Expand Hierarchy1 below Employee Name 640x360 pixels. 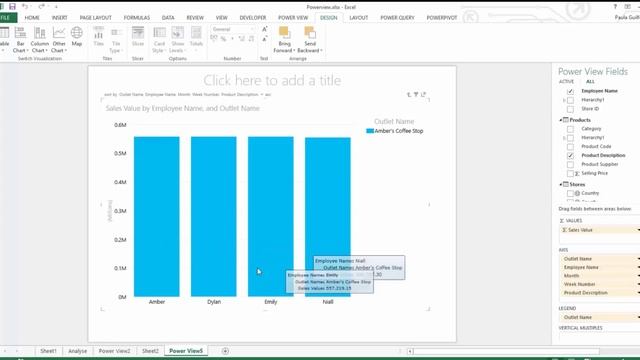564,100
